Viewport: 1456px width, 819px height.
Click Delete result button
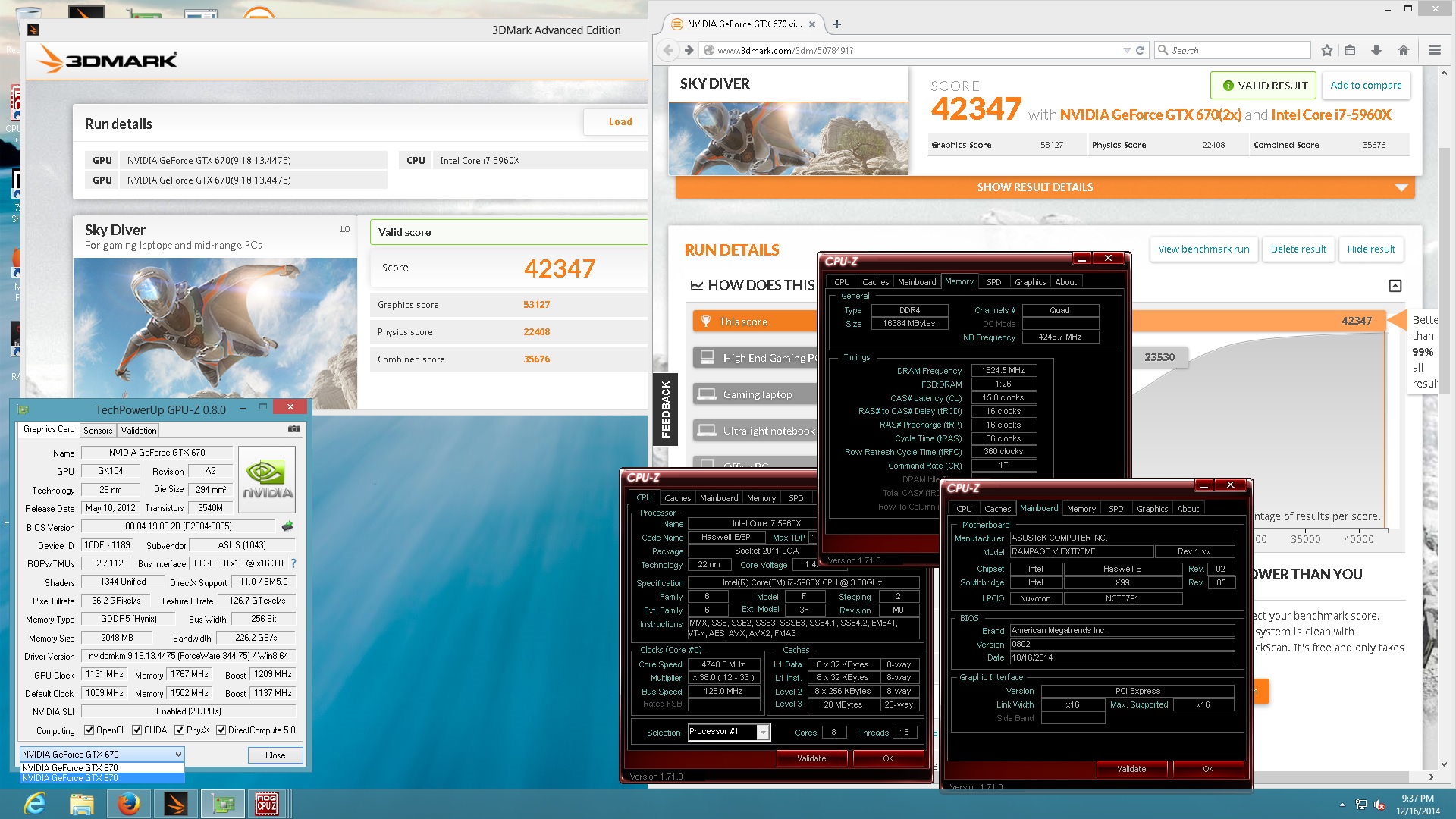1298,249
